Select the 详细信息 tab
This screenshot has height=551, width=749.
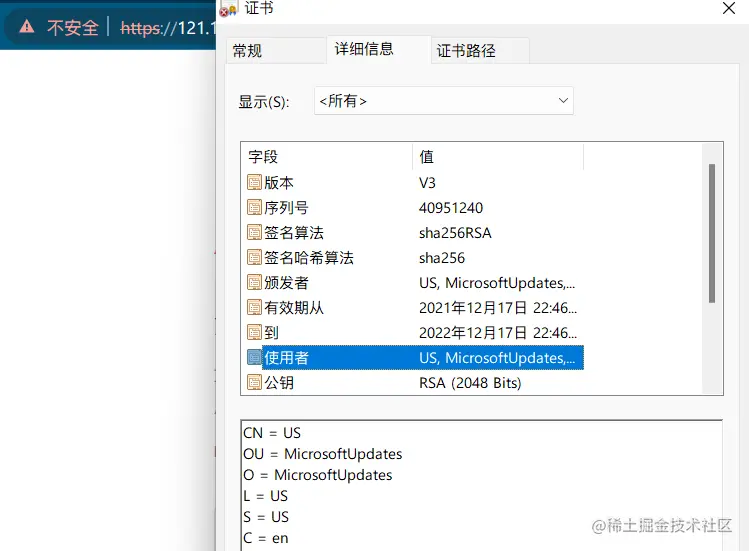pos(379,49)
